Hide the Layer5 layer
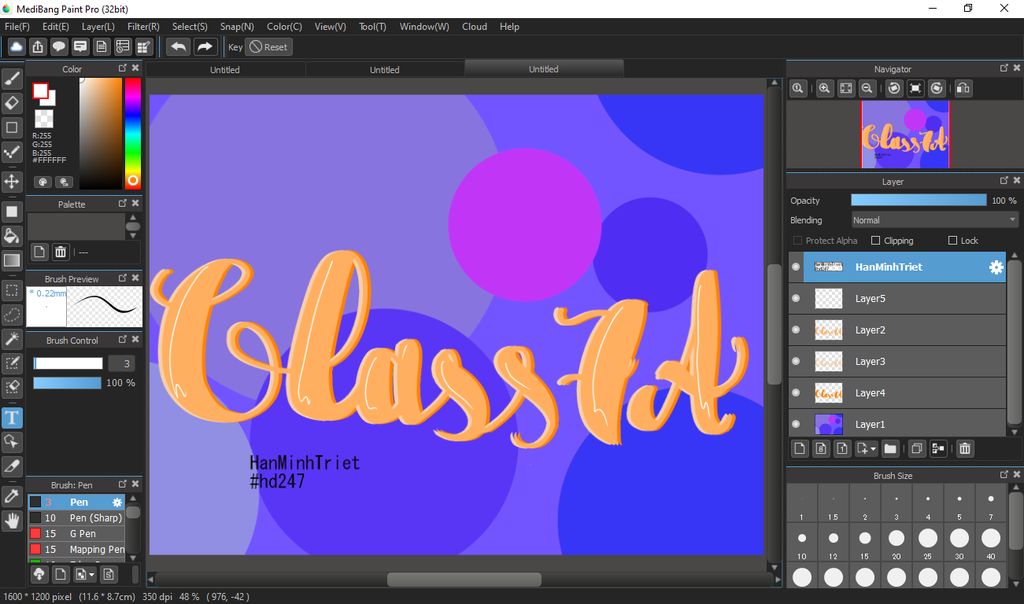The height and width of the screenshot is (604, 1024). [x=795, y=298]
